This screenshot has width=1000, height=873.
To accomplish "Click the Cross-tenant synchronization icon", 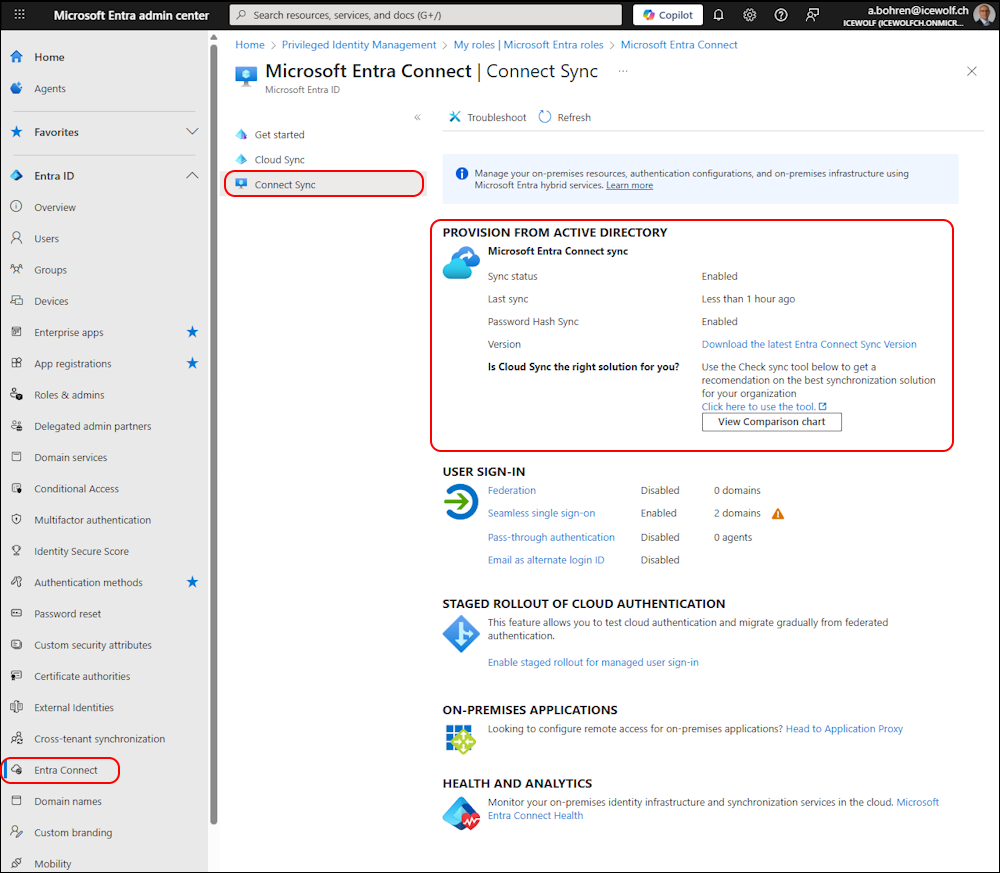I will (x=17, y=738).
